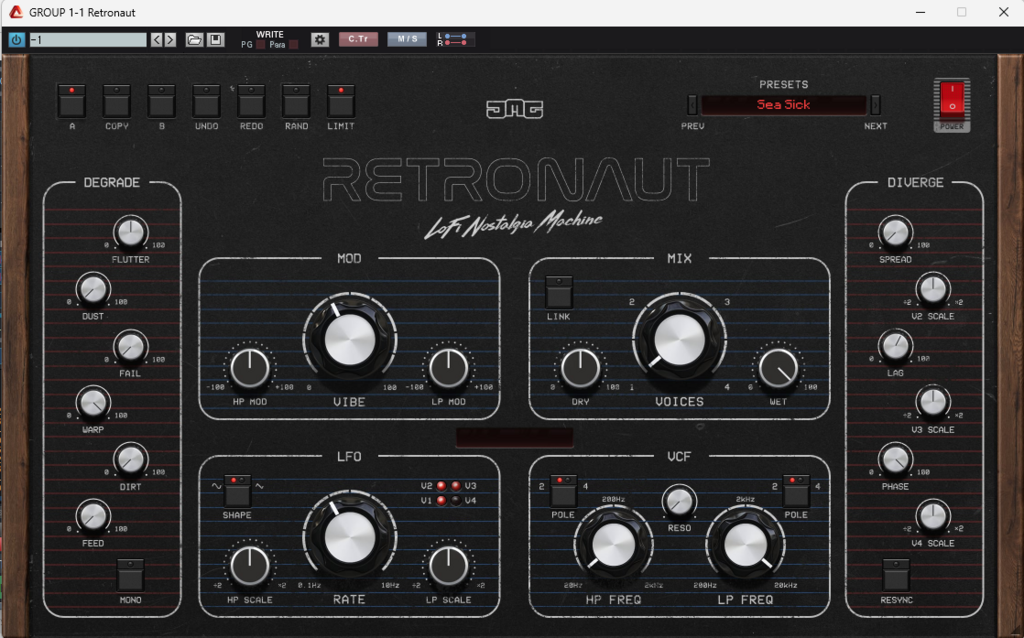Image resolution: width=1024 pixels, height=638 pixels.
Task: Click the HP MOD knob
Action: 249,368
